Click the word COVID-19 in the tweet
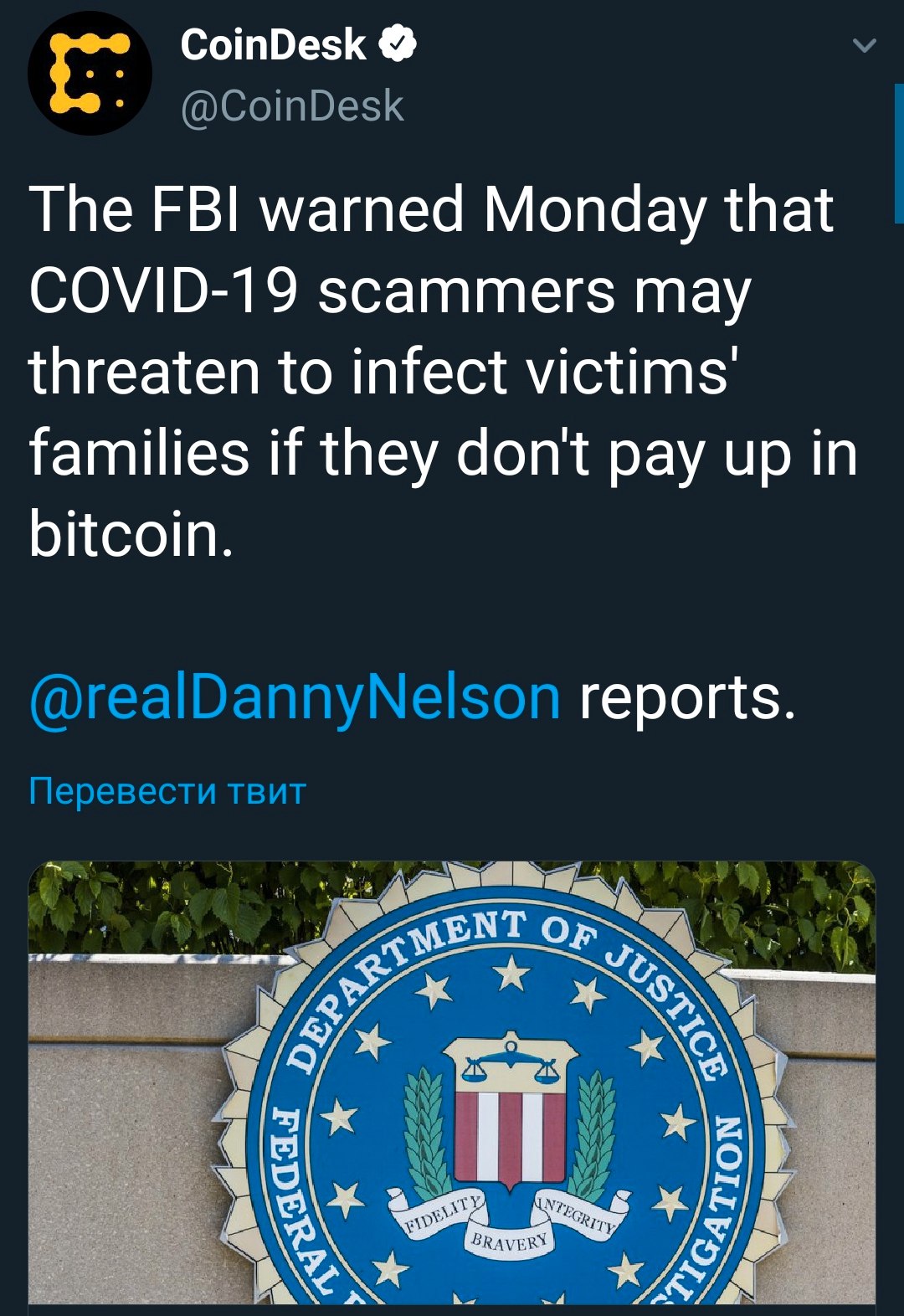This screenshot has height=1316, width=904. click(x=164, y=292)
